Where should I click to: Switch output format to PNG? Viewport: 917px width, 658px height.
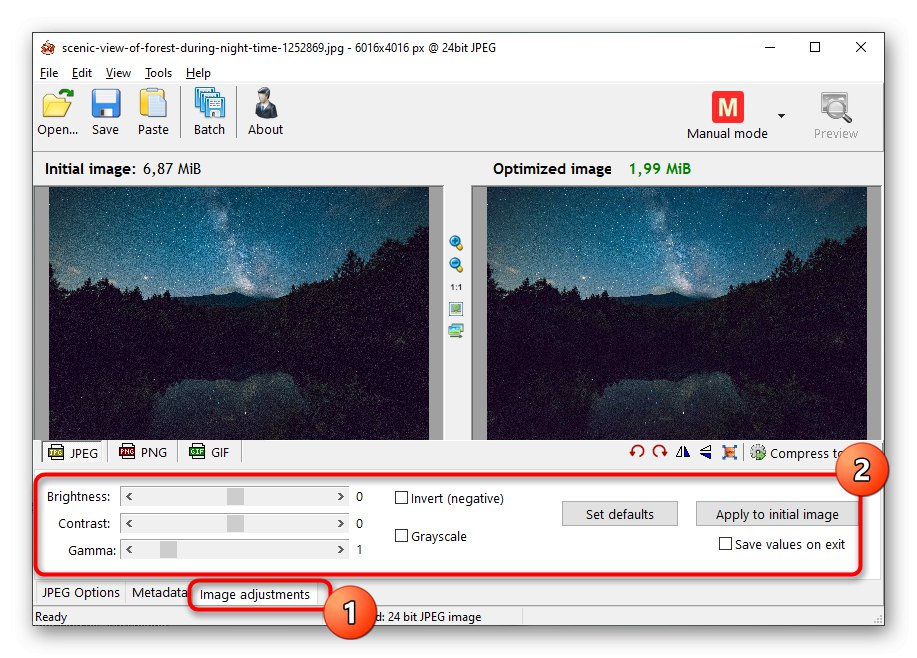tap(143, 452)
